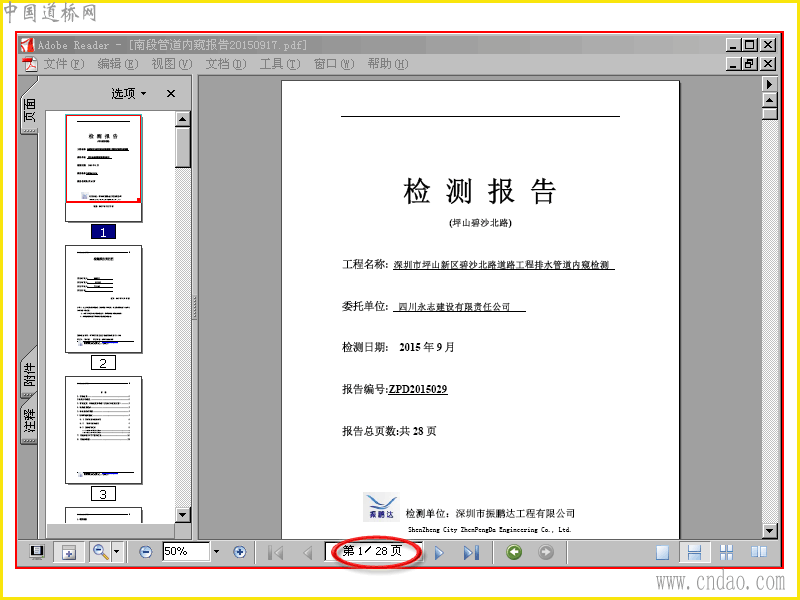Jump to last page icon

point(471,553)
